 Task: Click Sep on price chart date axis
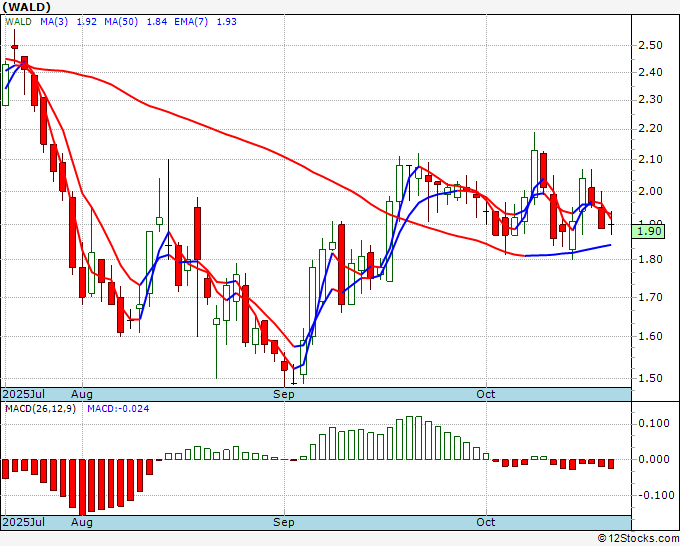[284, 394]
